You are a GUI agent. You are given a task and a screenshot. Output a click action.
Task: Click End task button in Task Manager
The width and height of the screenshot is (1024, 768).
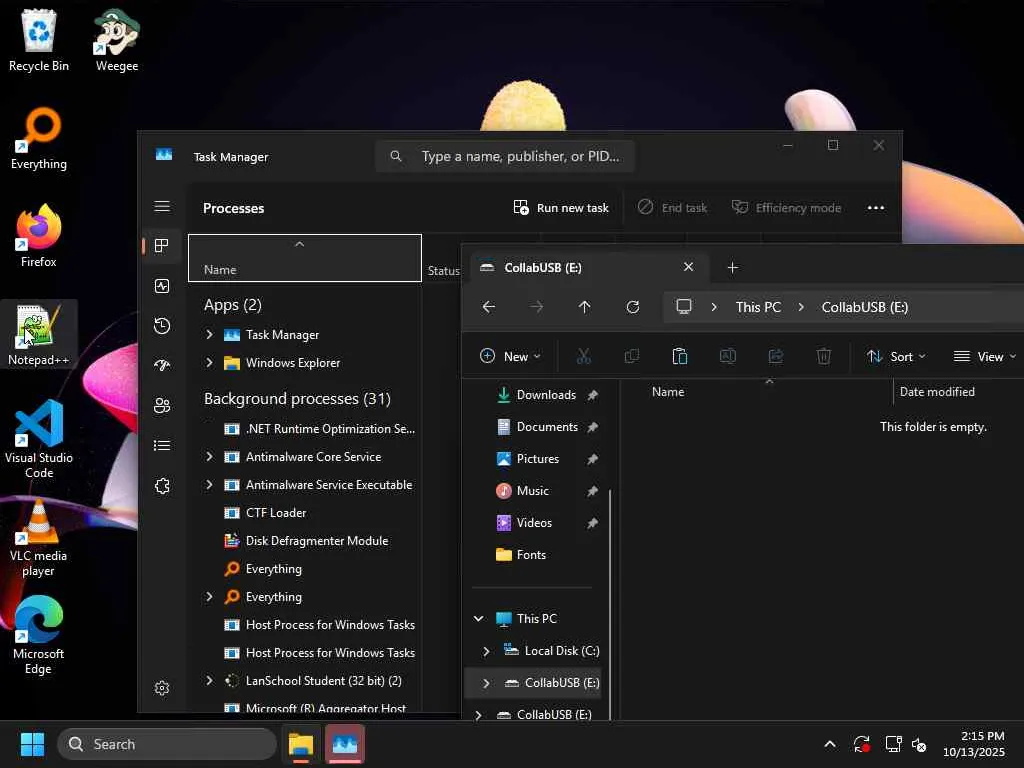click(672, 208)
